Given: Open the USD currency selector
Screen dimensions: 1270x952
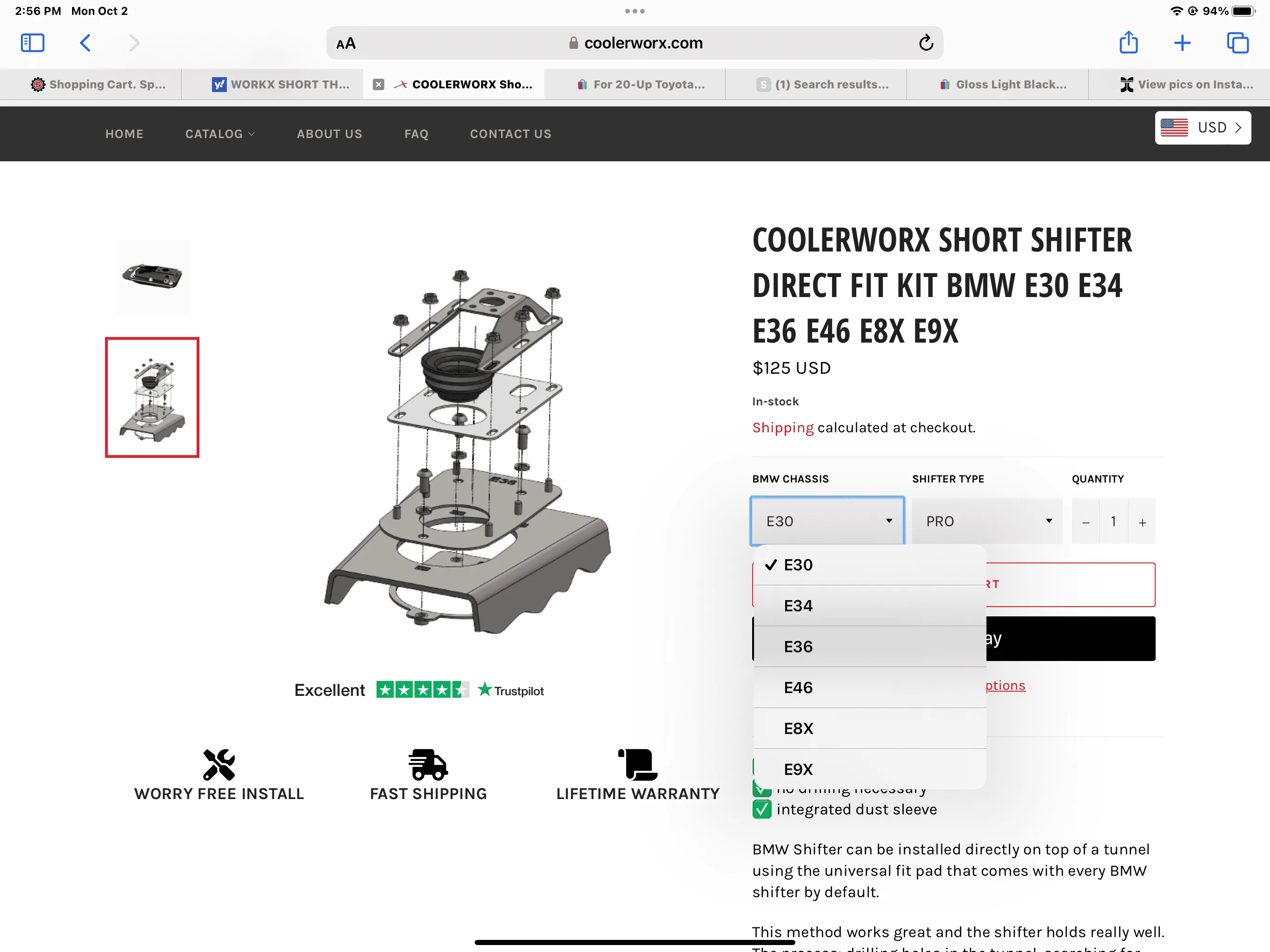Looking at the screenshot, I should 1203,127.
